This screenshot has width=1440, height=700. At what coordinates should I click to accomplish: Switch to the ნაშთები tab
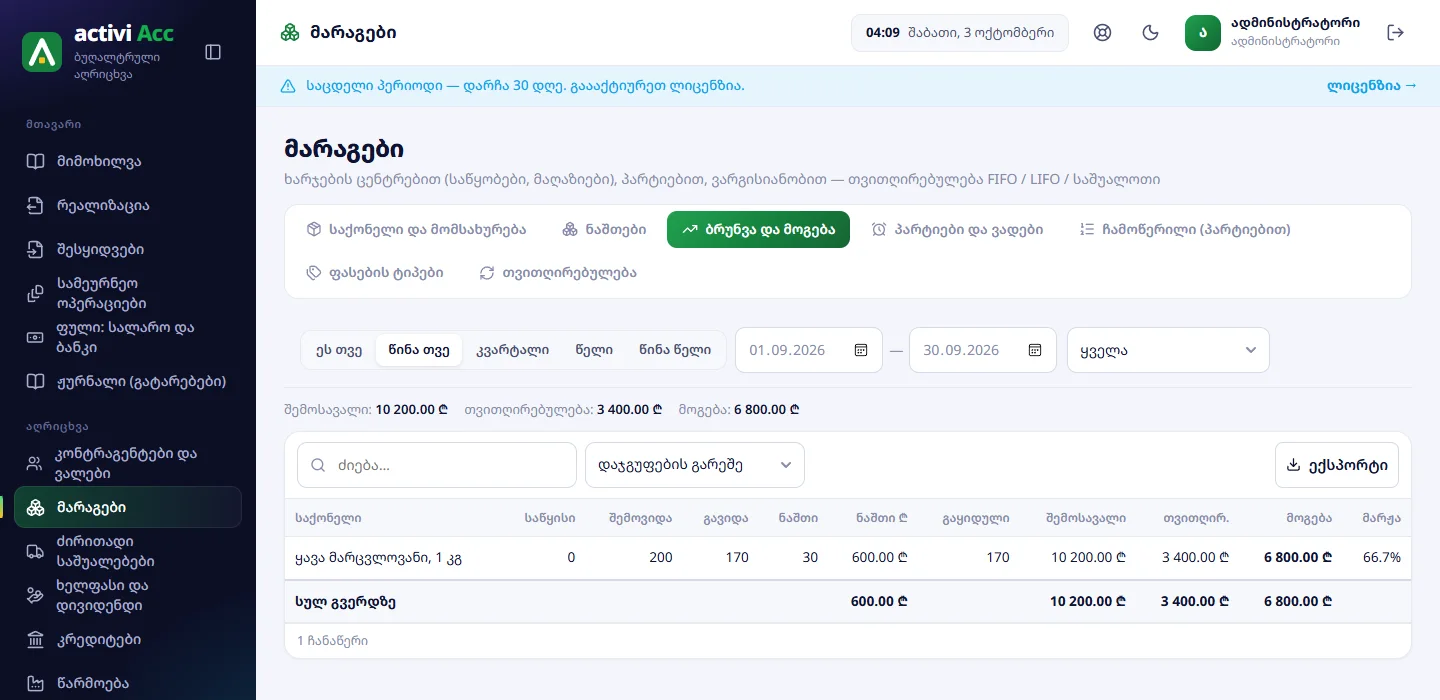(604, 229)
